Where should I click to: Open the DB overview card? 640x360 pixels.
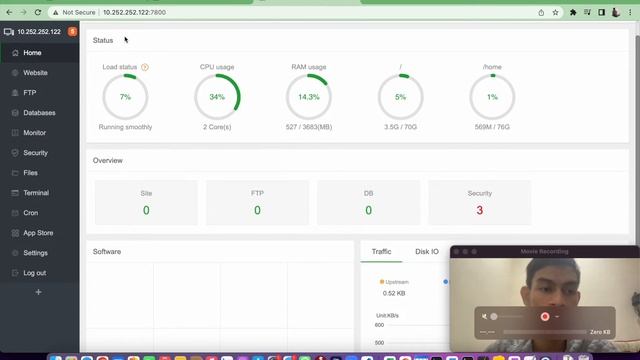coord(369,202)
